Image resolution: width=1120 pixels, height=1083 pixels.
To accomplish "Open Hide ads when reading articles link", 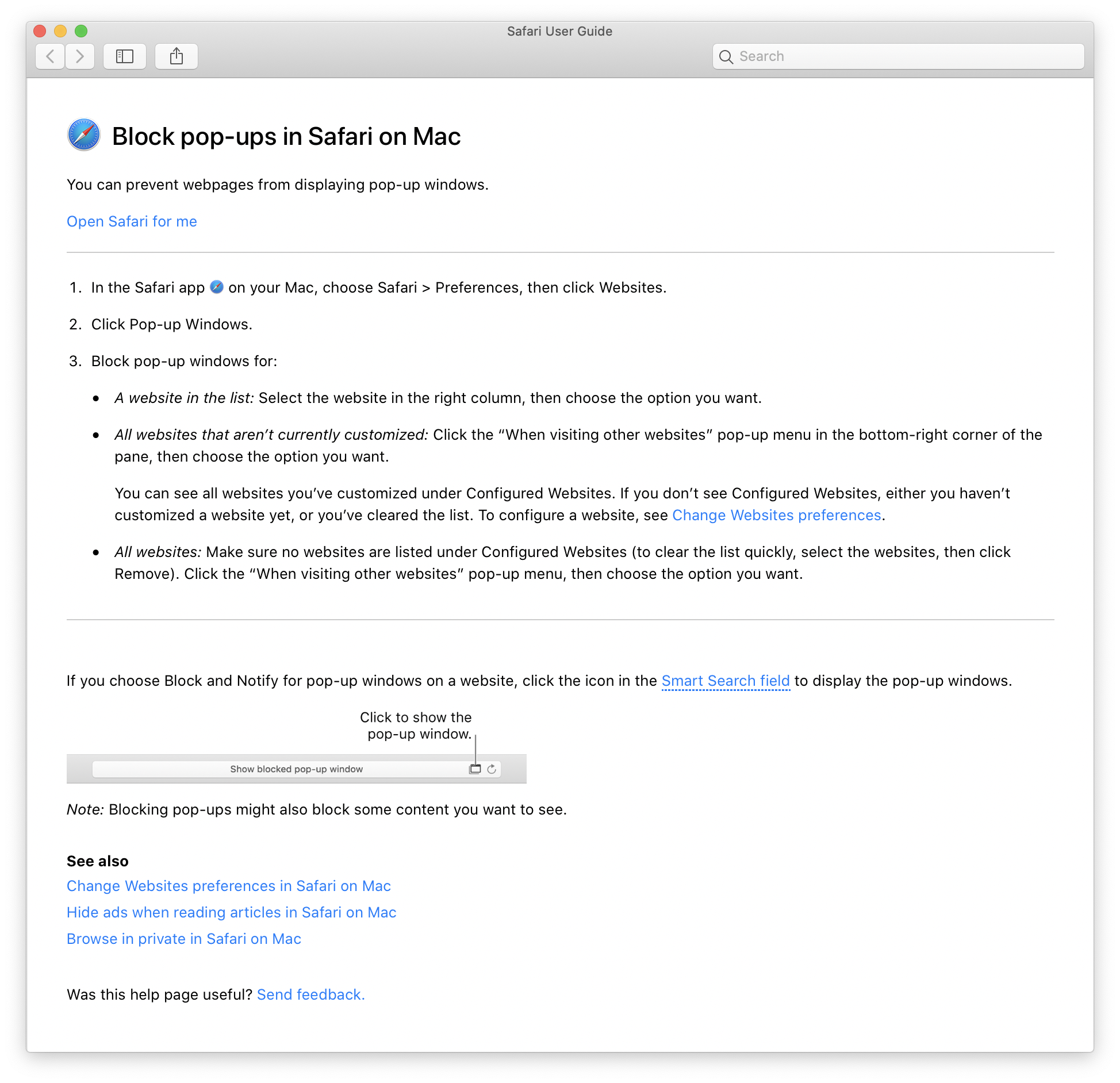I will pyautogui.click(x=231, y=912).
